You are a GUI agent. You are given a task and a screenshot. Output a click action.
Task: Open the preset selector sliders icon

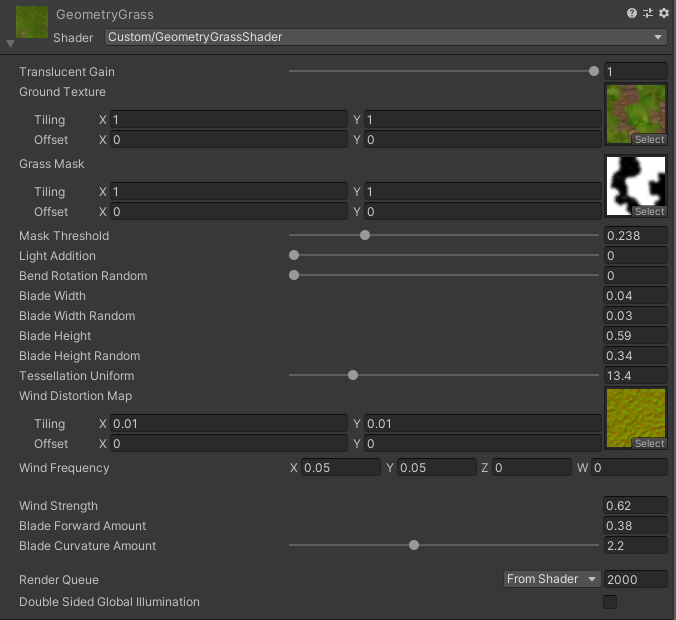pos(648,13)
